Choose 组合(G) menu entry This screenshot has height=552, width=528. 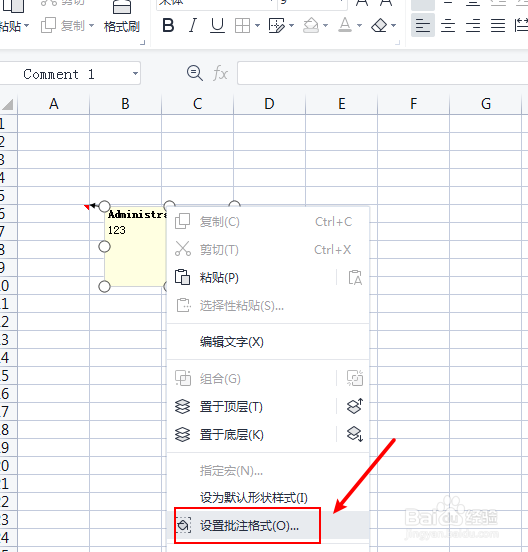252,379
